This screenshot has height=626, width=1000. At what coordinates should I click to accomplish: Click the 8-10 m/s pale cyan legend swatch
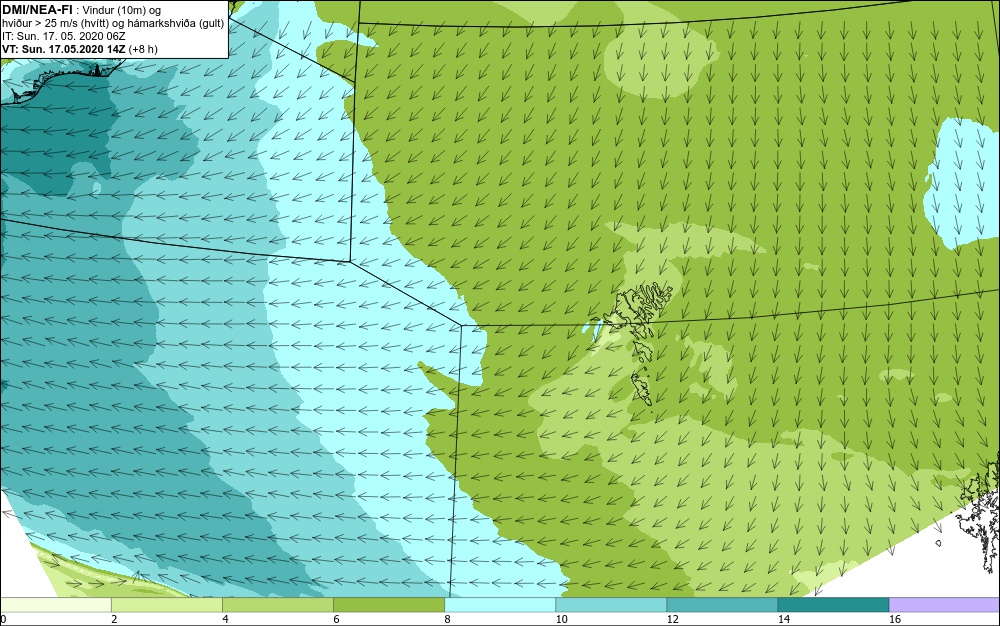pos(500,605)
